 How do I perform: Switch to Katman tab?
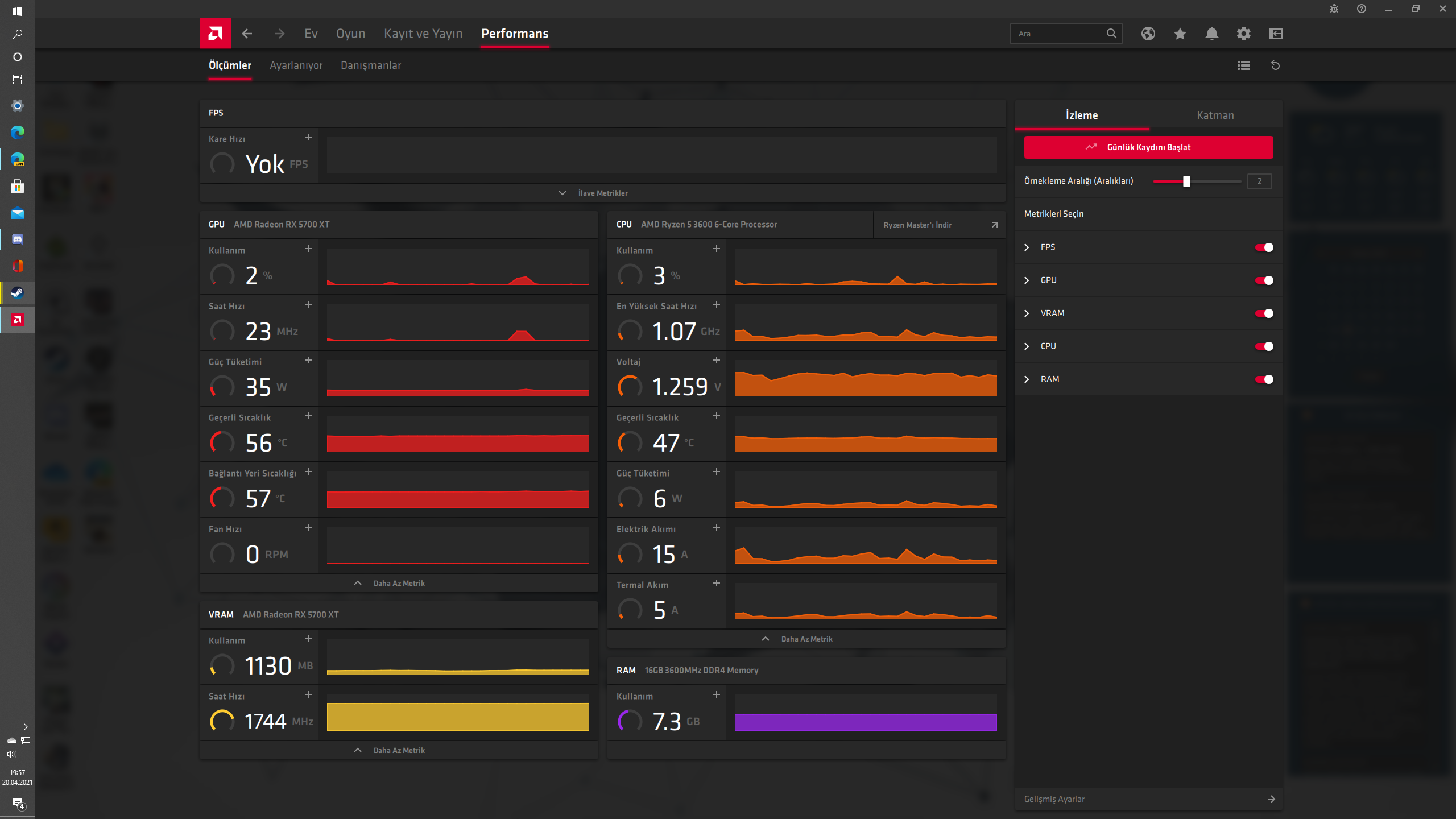click(x=1215, y=115)
